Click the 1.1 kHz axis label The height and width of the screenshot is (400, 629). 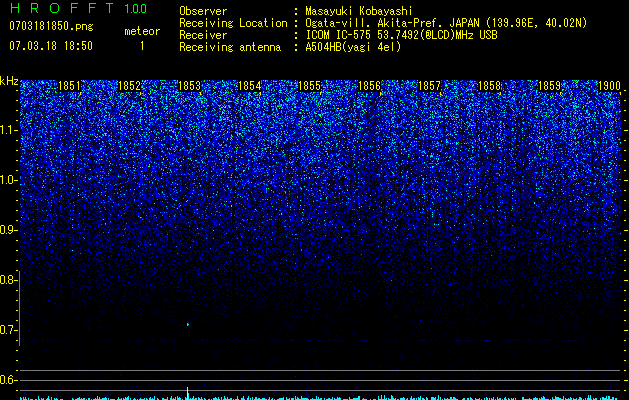click(x=7, y=130)
